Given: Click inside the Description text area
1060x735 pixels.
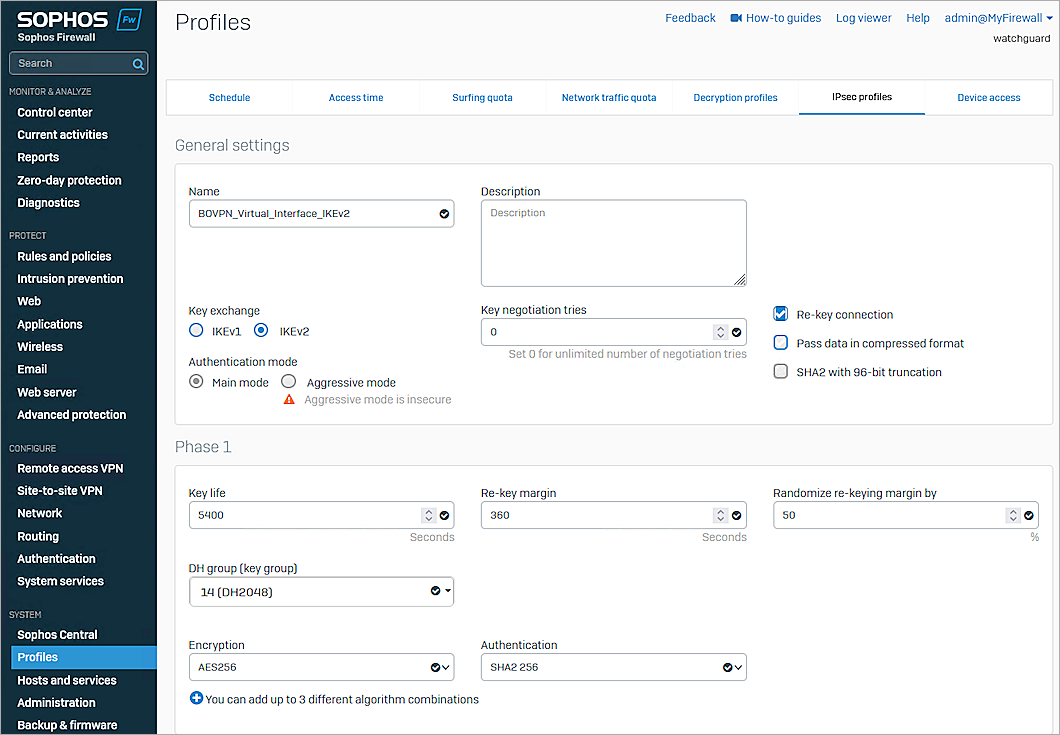Looking at the screenshot, I should click(613, 242).
